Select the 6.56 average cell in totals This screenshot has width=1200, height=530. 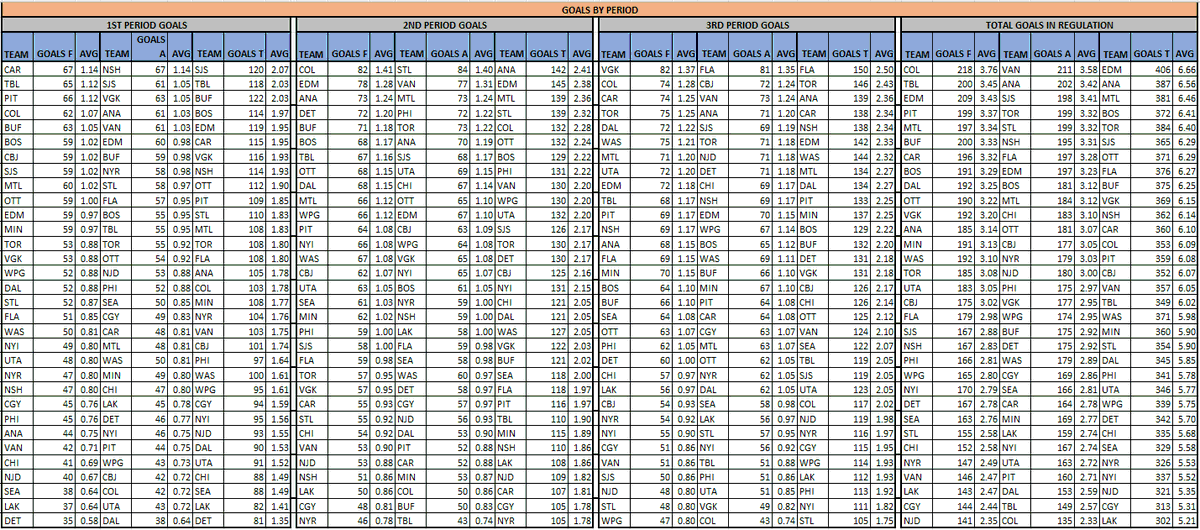[x=1187, y=84]
